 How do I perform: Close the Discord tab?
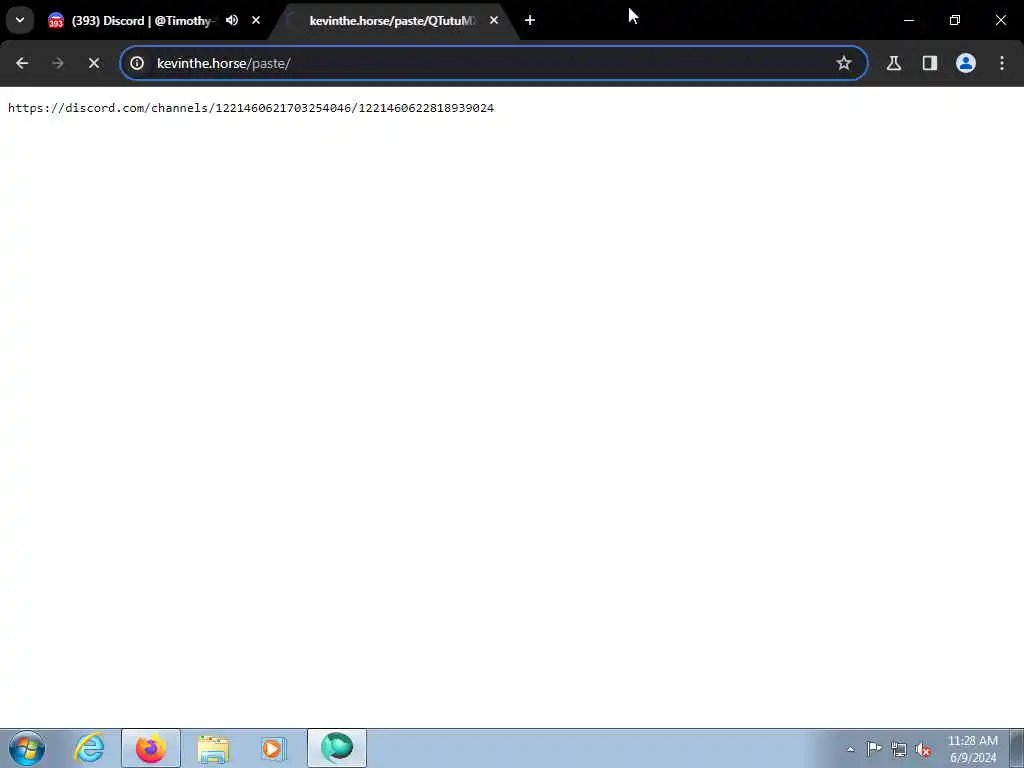256,20
